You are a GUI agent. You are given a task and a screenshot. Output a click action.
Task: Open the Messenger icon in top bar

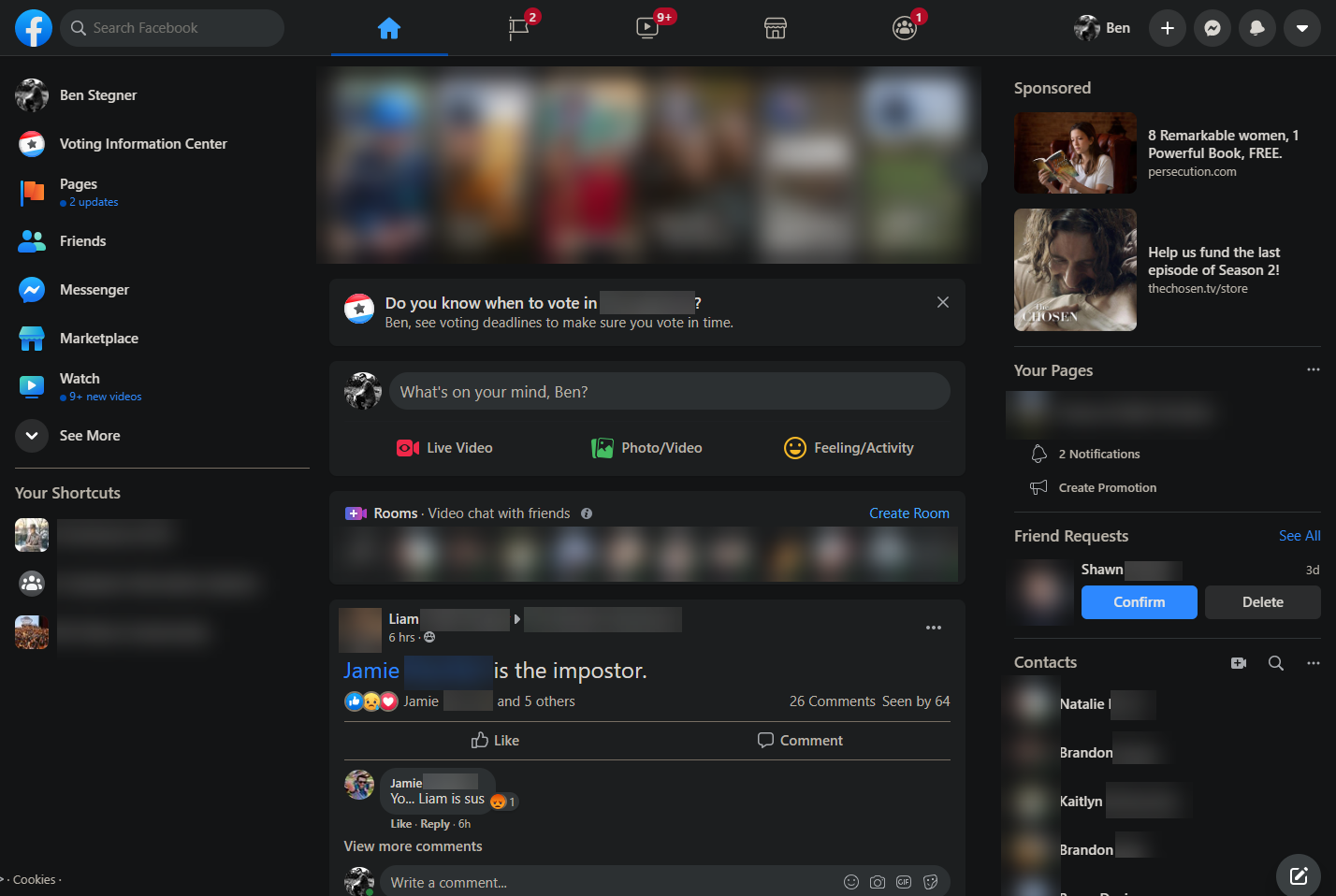(1213, 28)
